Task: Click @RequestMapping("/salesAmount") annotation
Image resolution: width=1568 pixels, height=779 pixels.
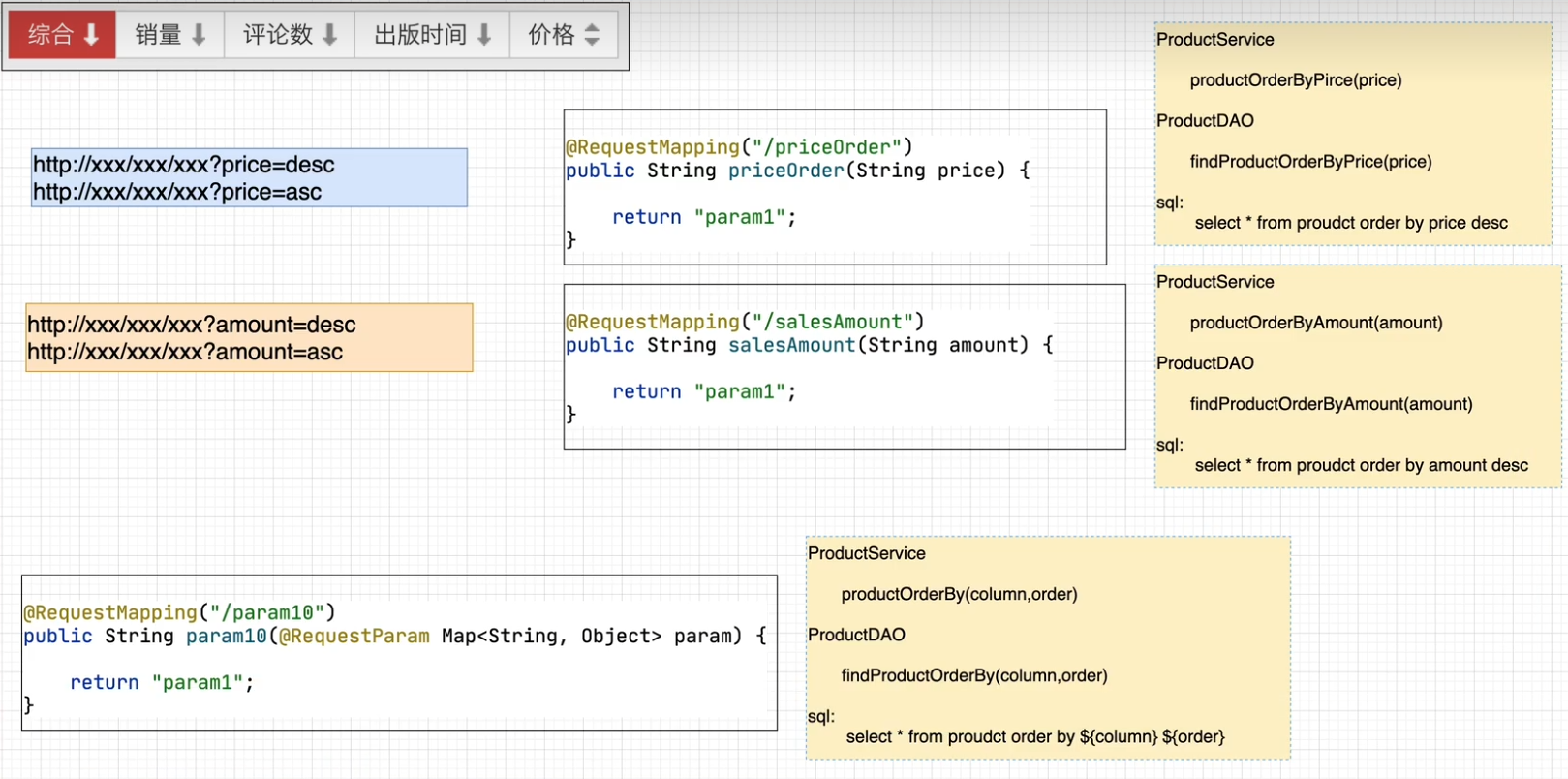Action: tap(745, 322)
